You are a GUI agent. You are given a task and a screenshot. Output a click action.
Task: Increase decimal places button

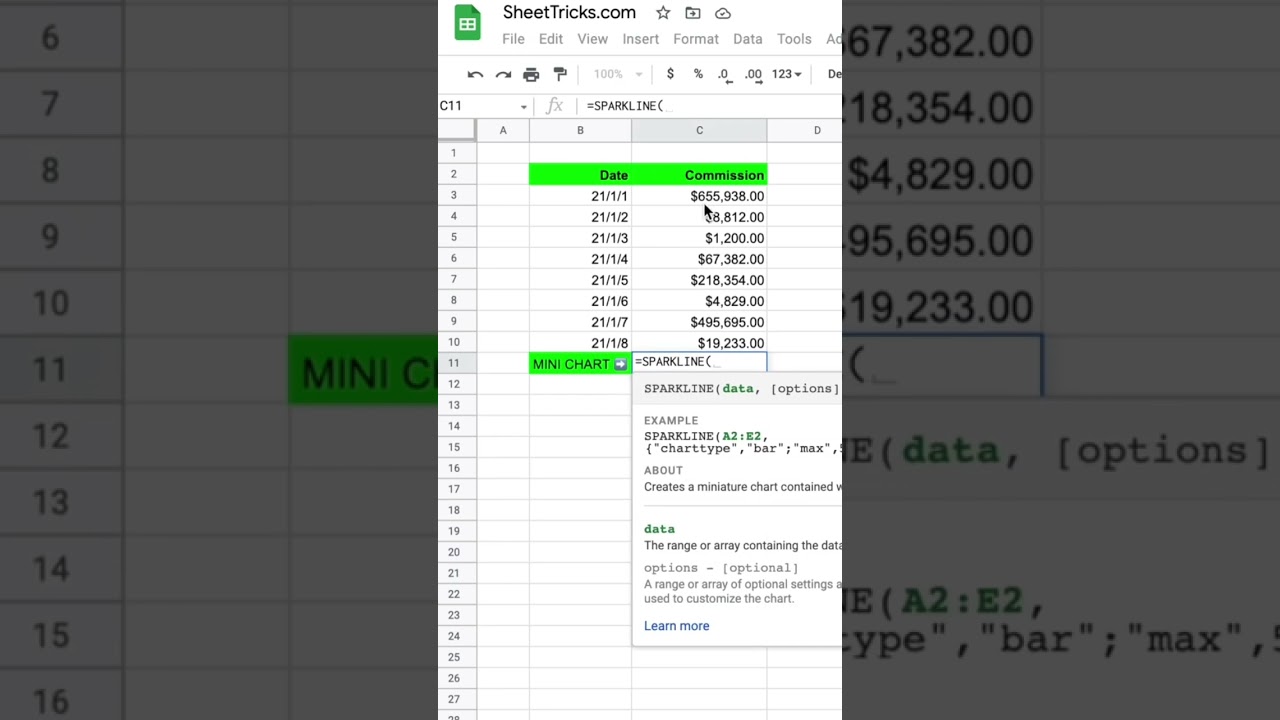click(753, 74)
